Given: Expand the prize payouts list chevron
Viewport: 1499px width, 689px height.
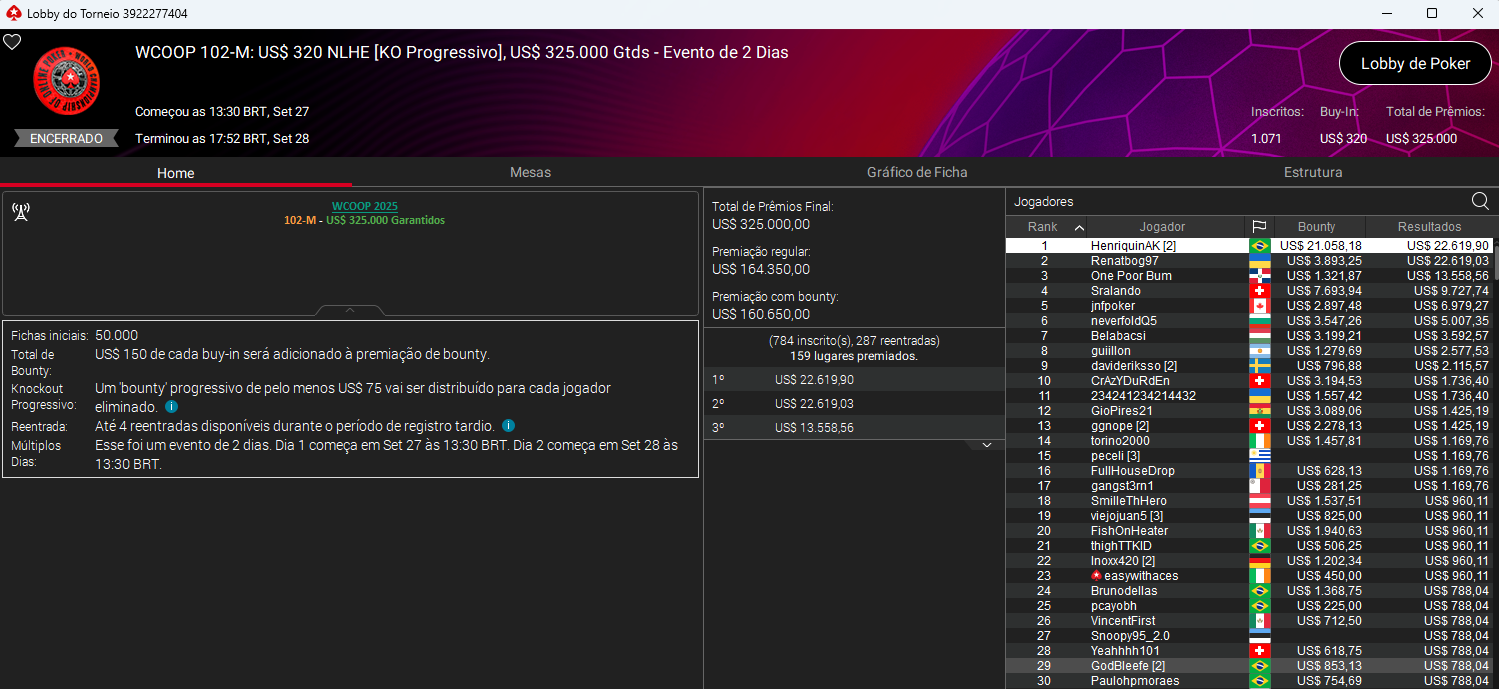Looking at the screenshot, I should point(986,445).
